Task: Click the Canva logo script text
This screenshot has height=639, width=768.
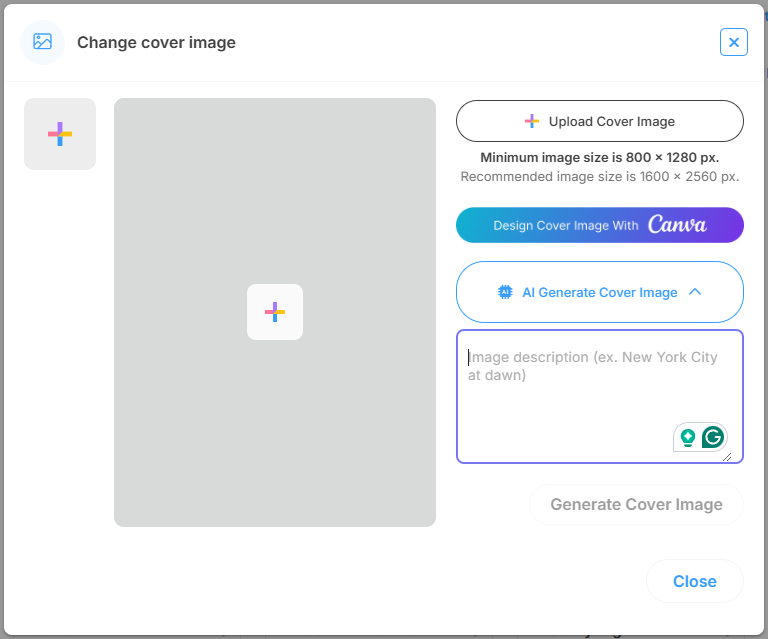Action: 677,225
